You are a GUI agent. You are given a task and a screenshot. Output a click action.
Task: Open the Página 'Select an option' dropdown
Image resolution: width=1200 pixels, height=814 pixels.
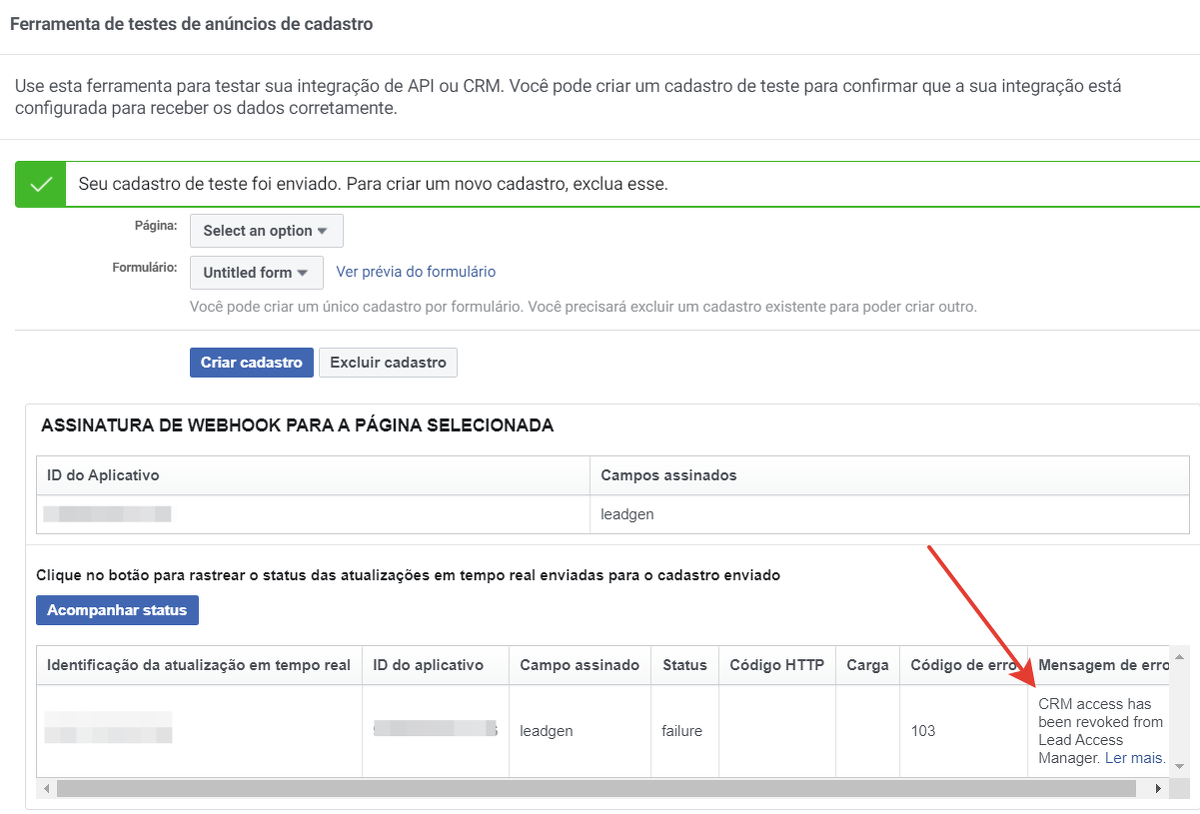[x=266, y=231]
